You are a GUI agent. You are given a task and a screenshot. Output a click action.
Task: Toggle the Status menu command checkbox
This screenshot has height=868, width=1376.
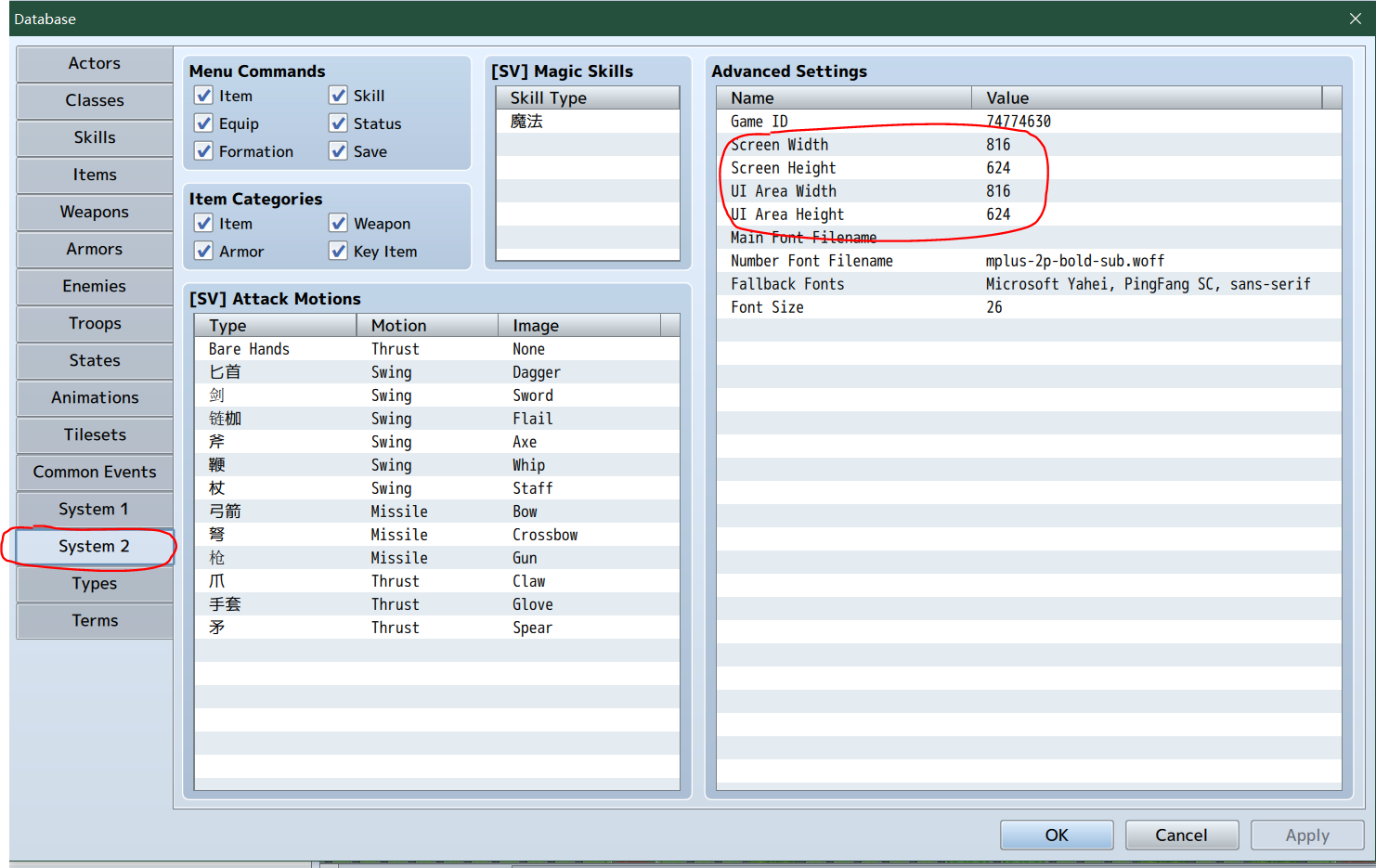pyautogui.click(x=338, y=123)
